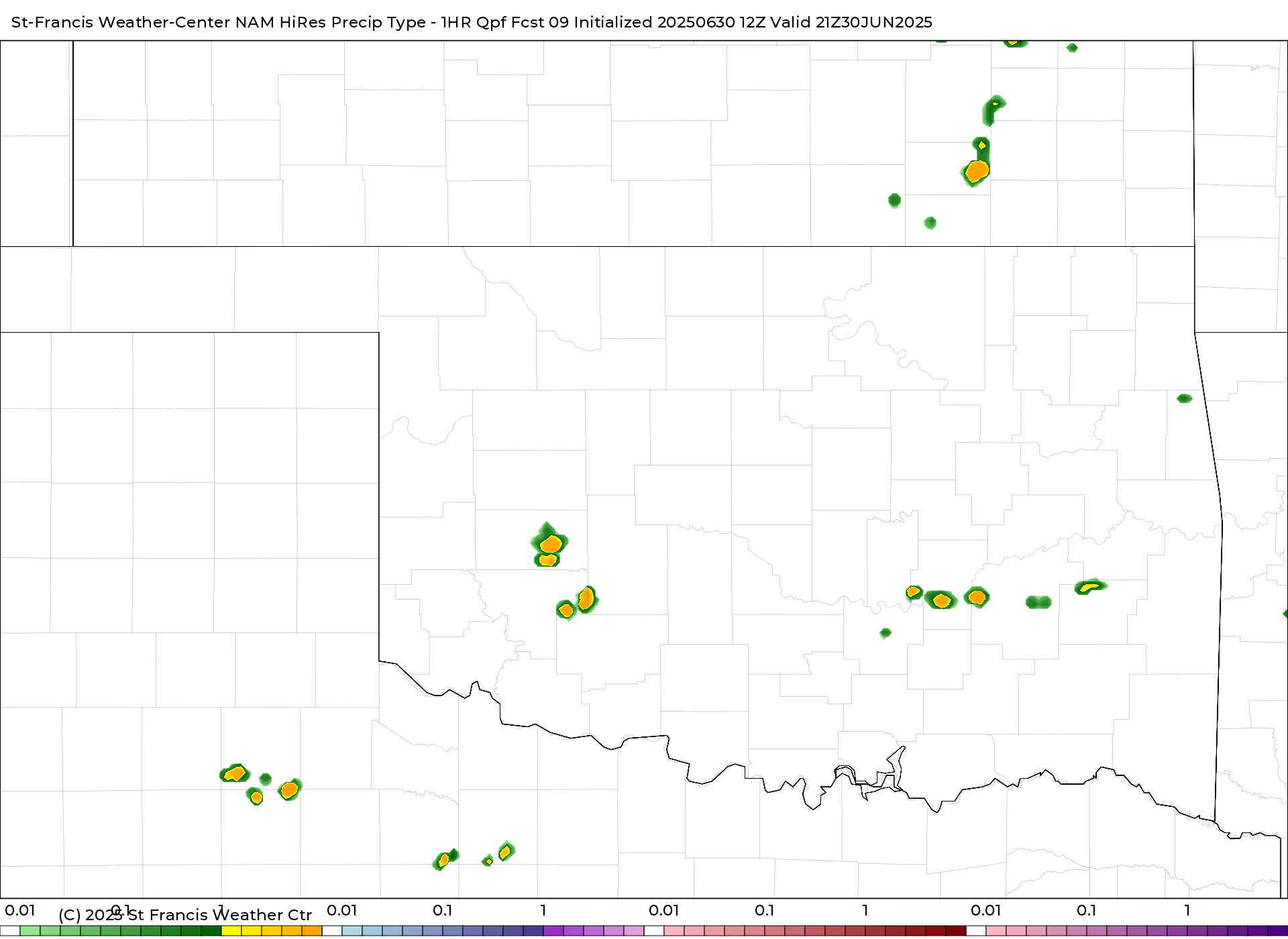This screenshot has height=939, width=1288.
Task: Select the lightest pink swatch on the red scale
Action: point(674,931)
